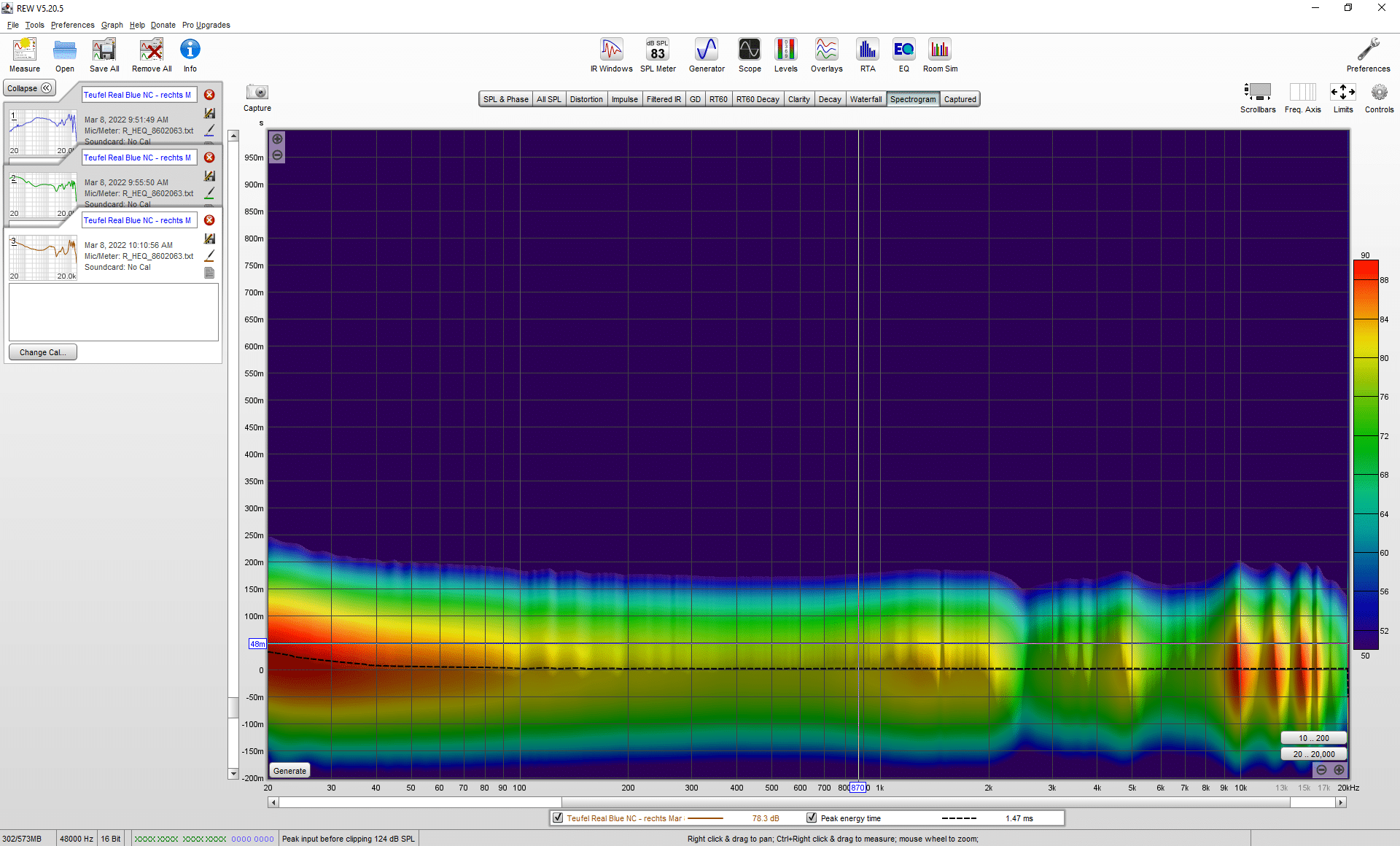Open IR Windows tool
Screen dimensions: 1400x846
[612, 55]
